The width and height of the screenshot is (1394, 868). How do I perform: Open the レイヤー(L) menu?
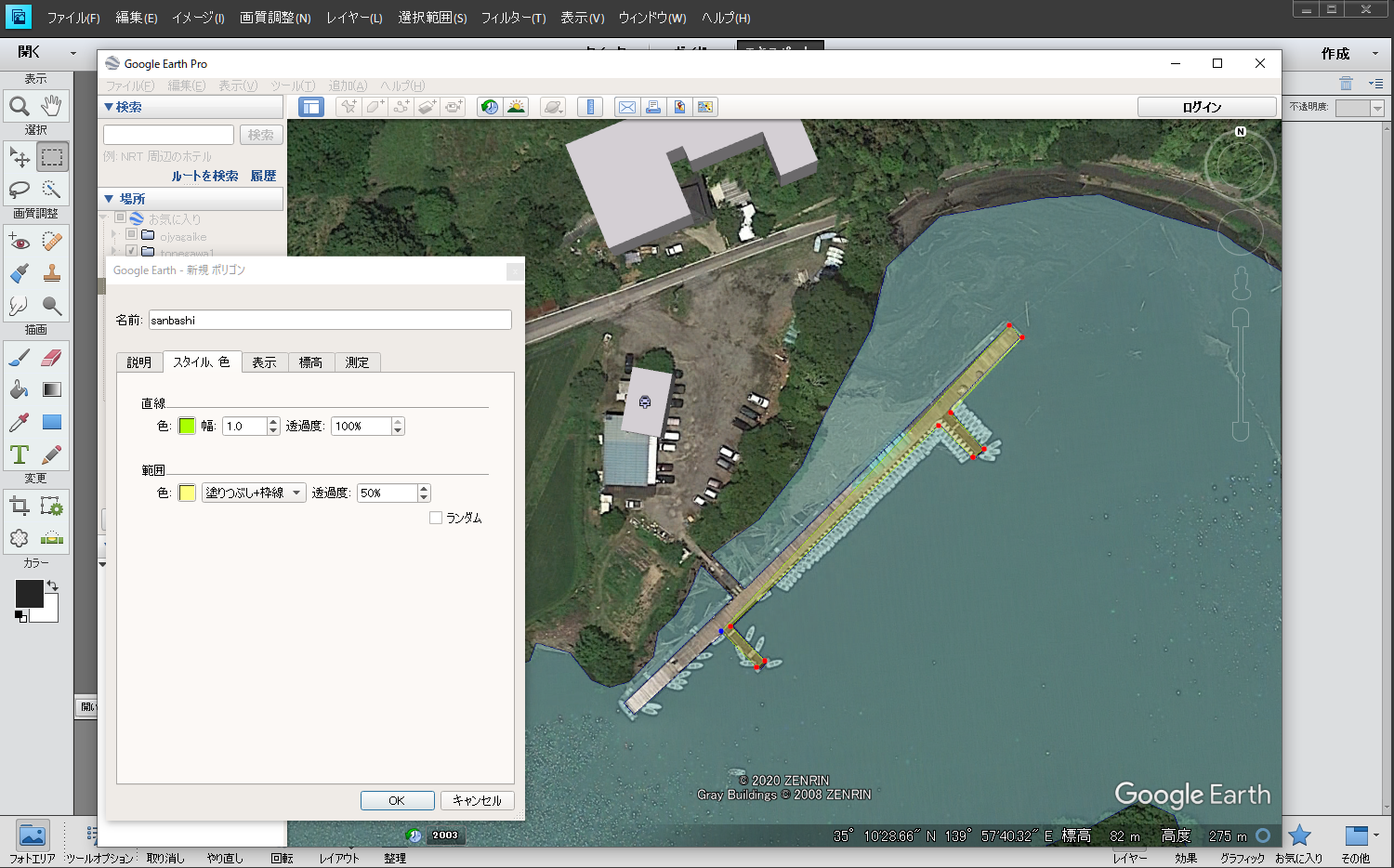point(354,18)
